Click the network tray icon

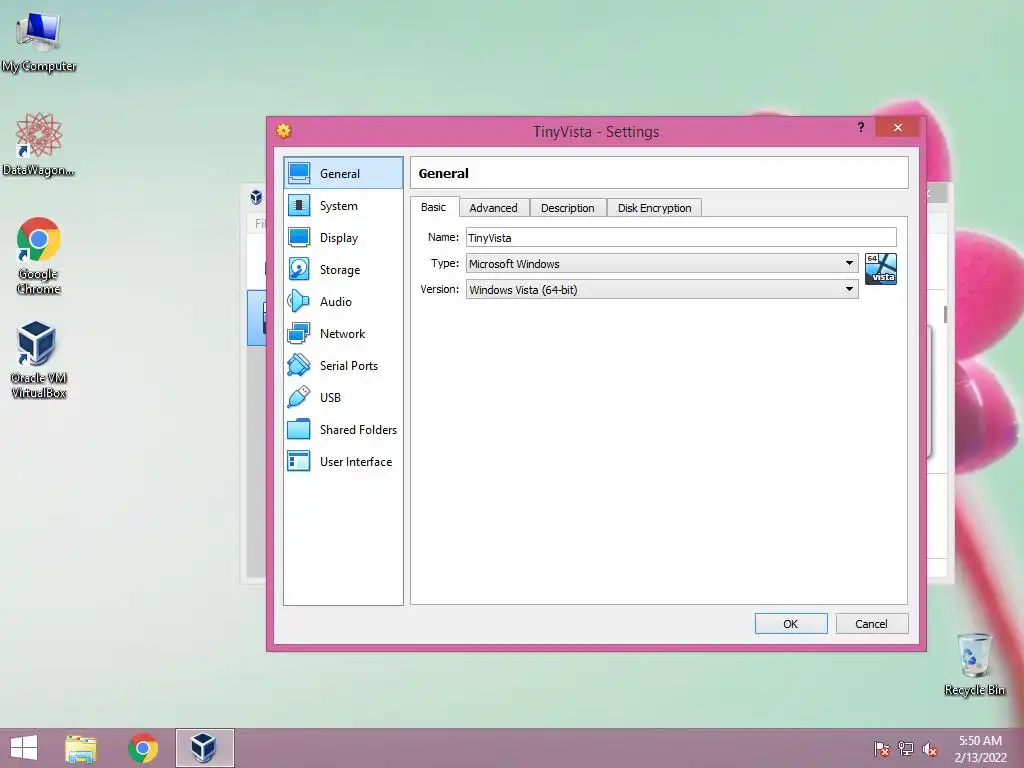pos(906,749)
